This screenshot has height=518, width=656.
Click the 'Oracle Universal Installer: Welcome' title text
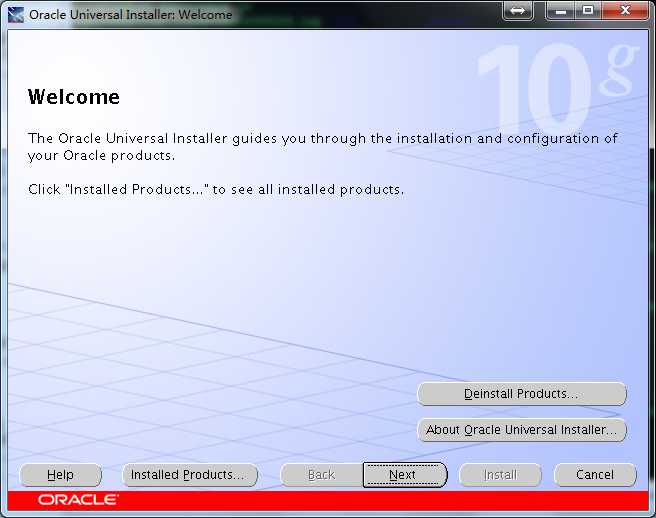[x=131, y=15]
